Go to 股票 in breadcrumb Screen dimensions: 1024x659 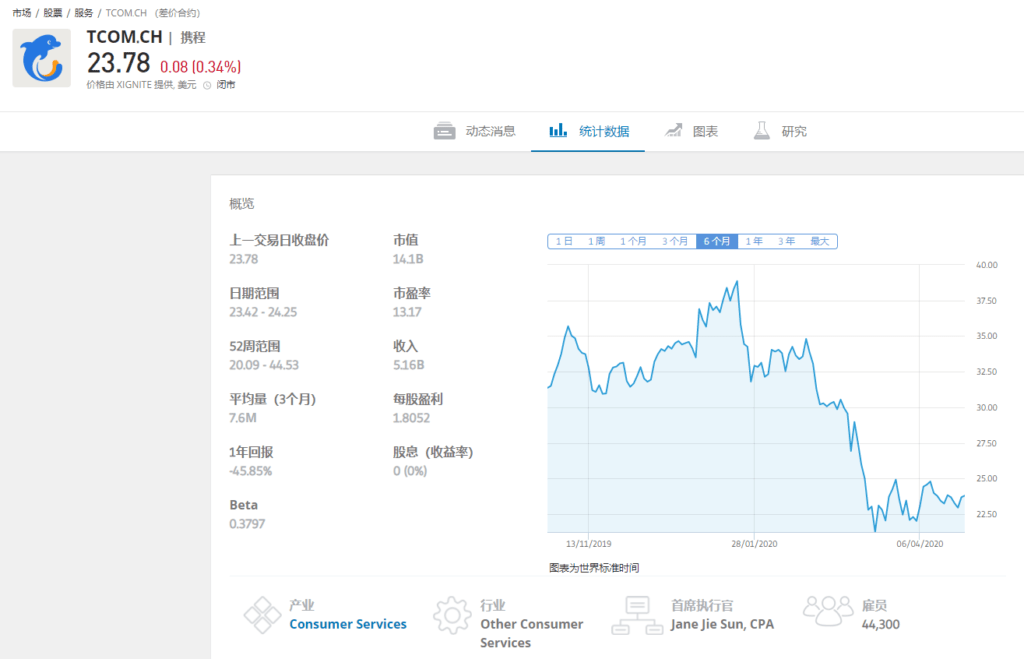click(53, 13)
